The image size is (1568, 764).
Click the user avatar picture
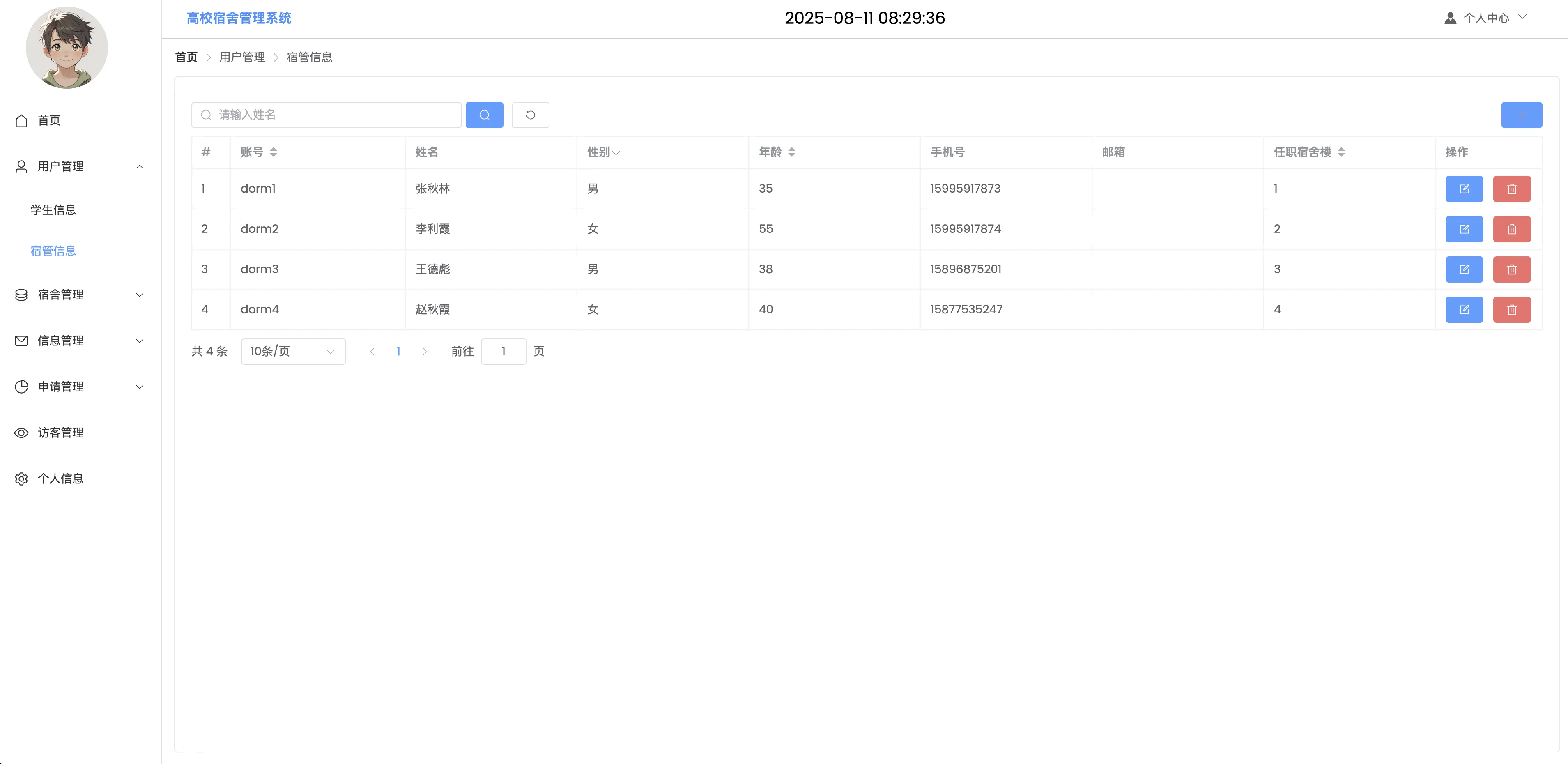tap(67, 48)
